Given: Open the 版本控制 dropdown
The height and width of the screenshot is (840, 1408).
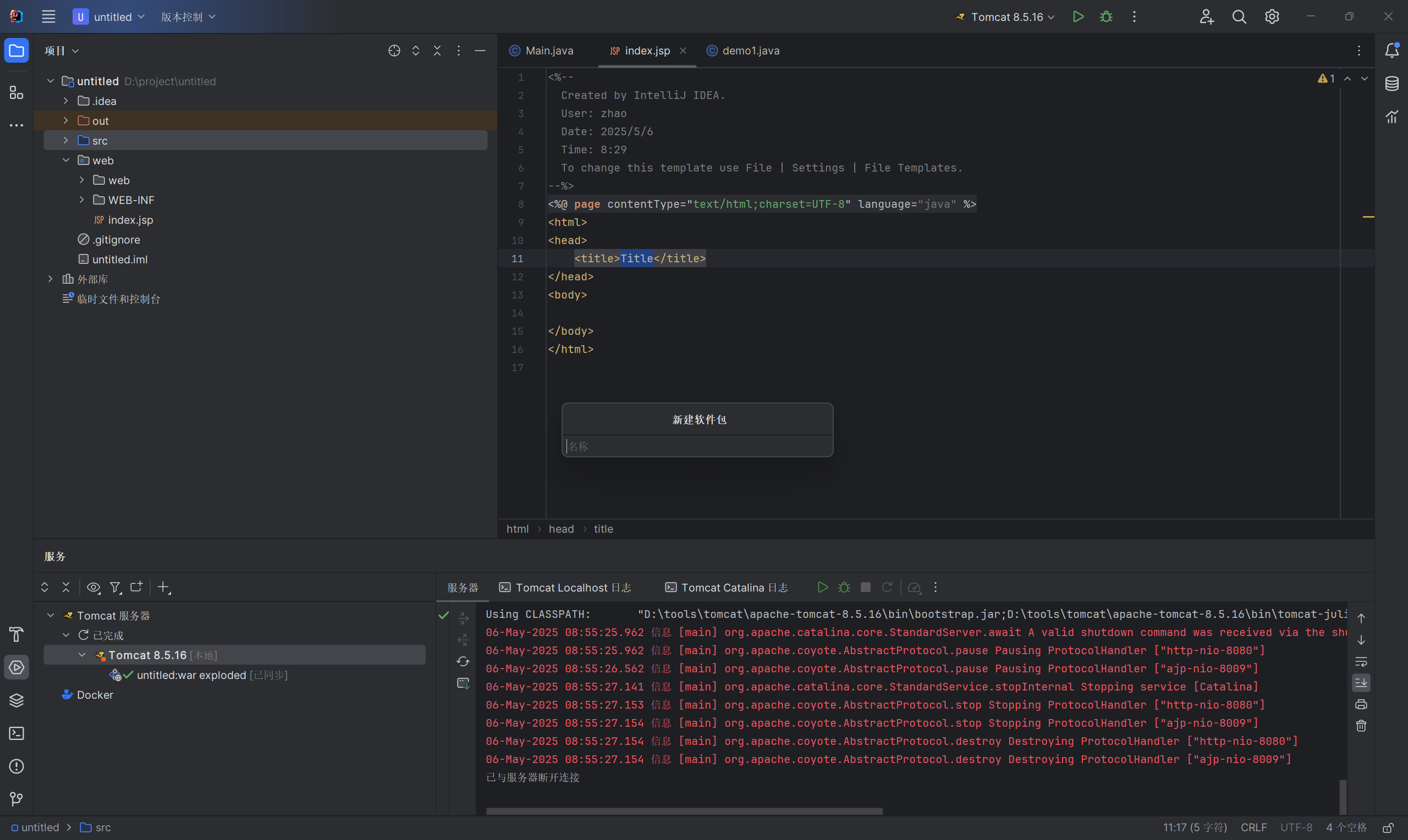Looking at the screenshot, I should point(188,16).
